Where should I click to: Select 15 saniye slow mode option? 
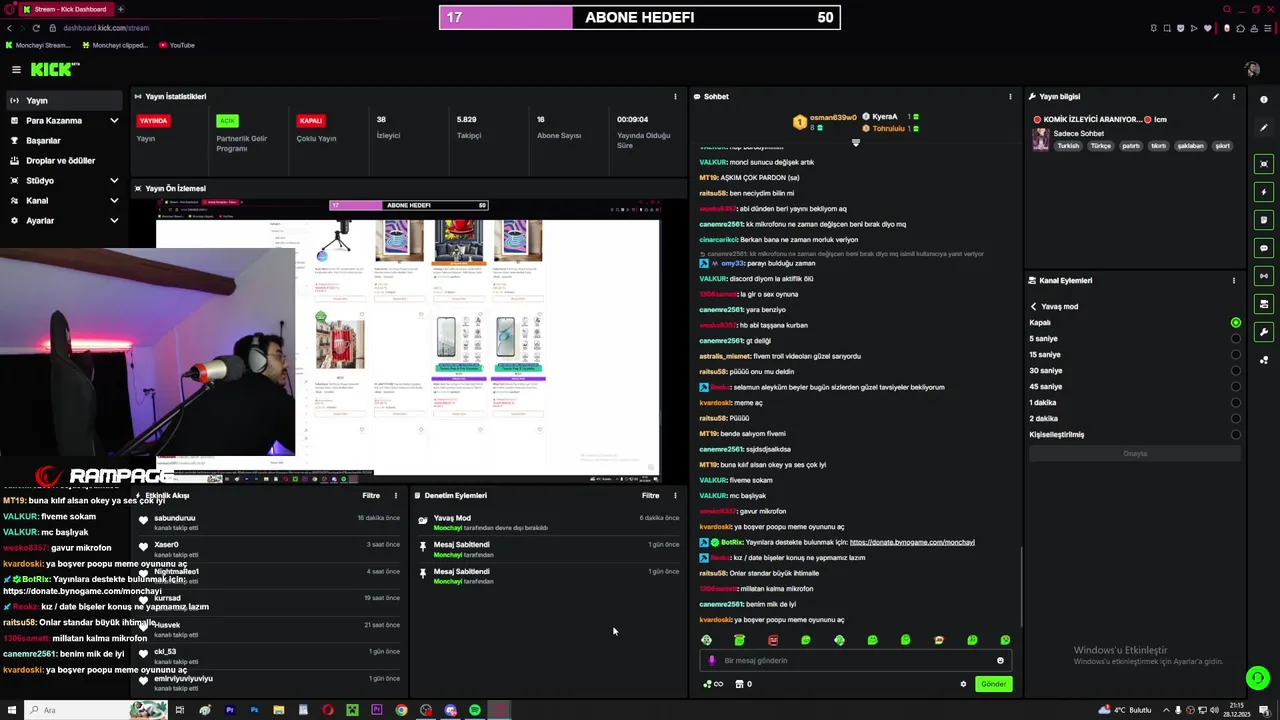1134,355
